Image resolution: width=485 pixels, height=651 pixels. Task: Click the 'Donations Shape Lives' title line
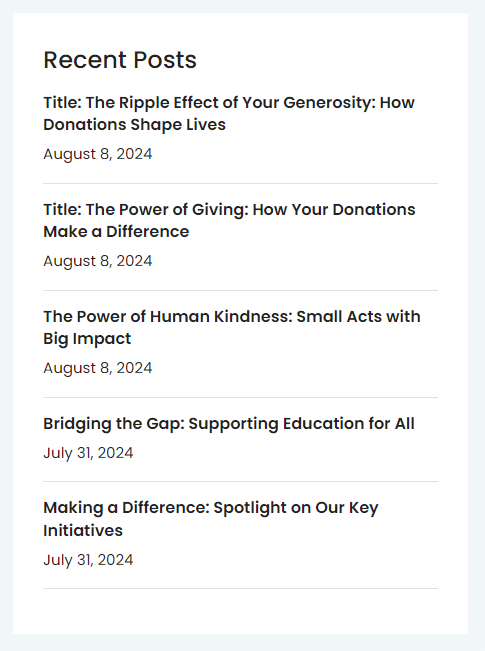[x=134, y=125]
